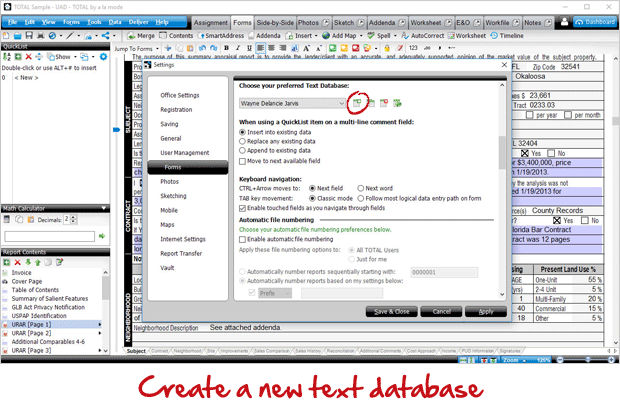The width and height of the screenshot is (620, 410).
Task: Open the Spell dropdown arrow
Action: [395, 36]
